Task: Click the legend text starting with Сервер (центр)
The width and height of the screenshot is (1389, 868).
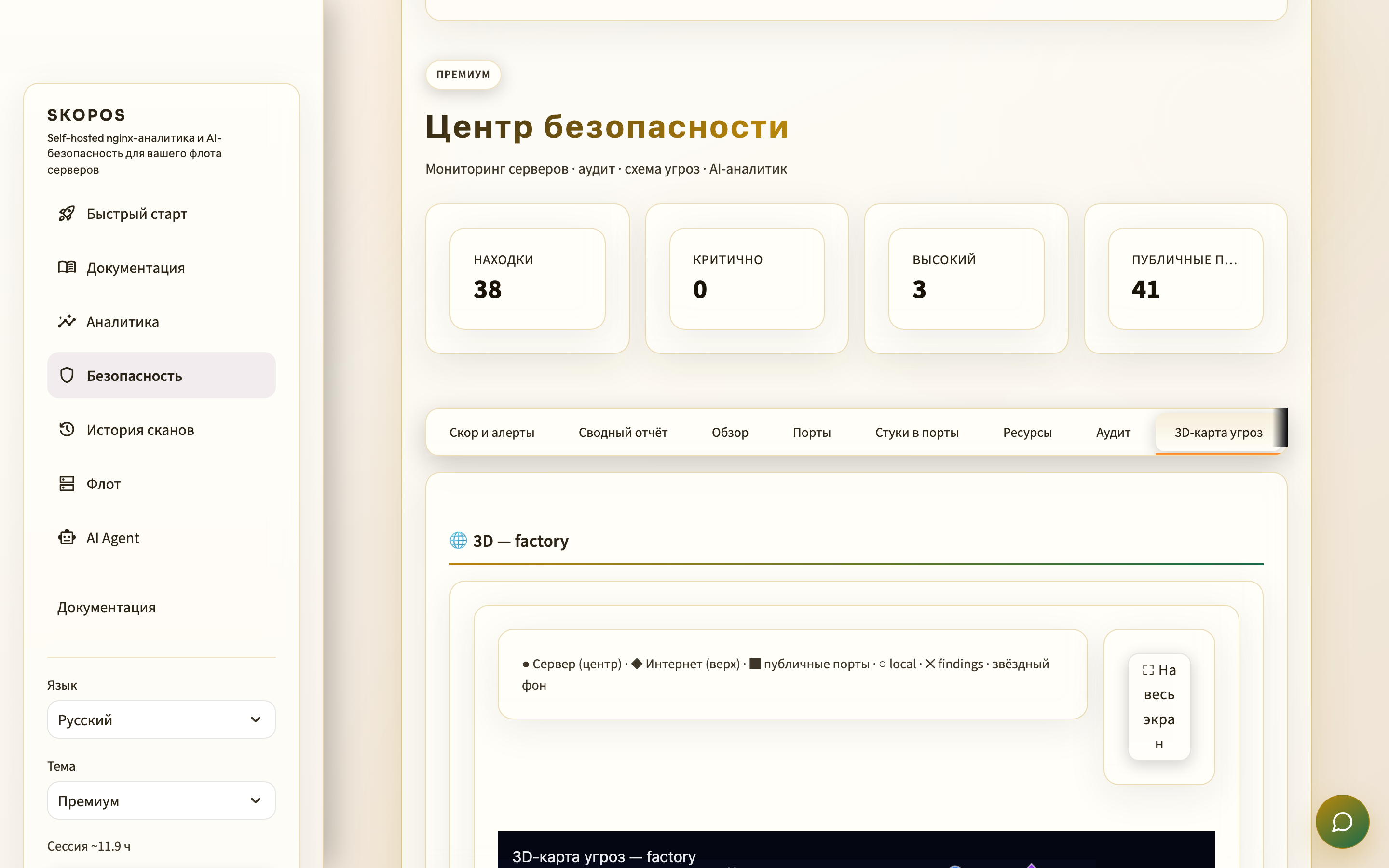Action: (x=785, y=674)
